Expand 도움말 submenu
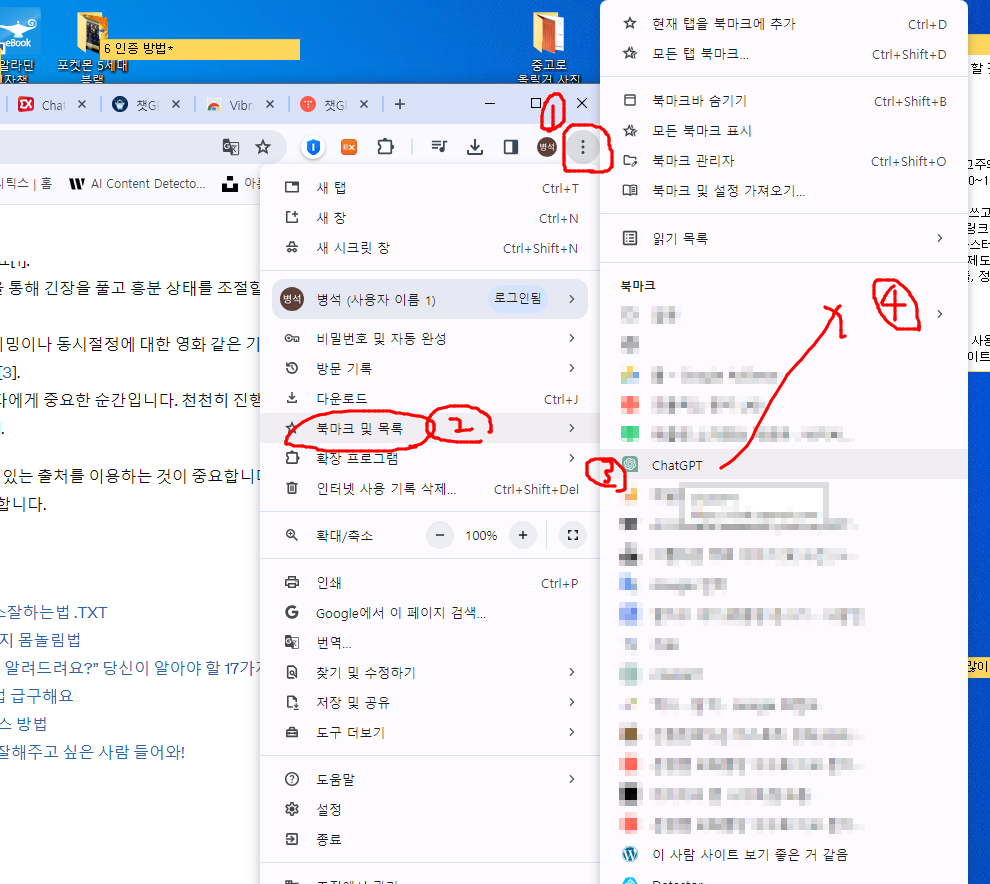The image size is (990, 884). click(x=430, y=779)
